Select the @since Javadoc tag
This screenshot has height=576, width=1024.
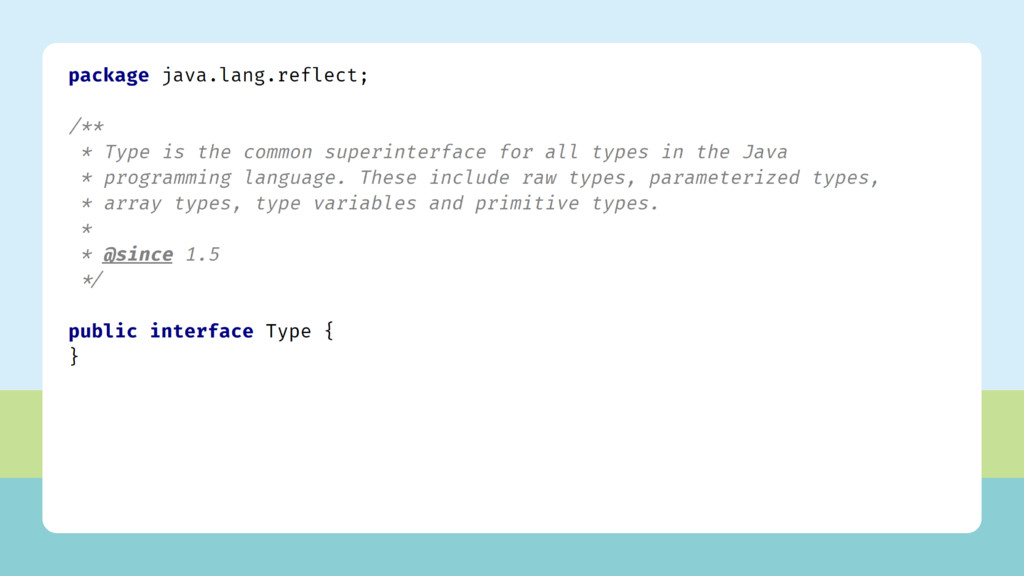tap(138, 255)
